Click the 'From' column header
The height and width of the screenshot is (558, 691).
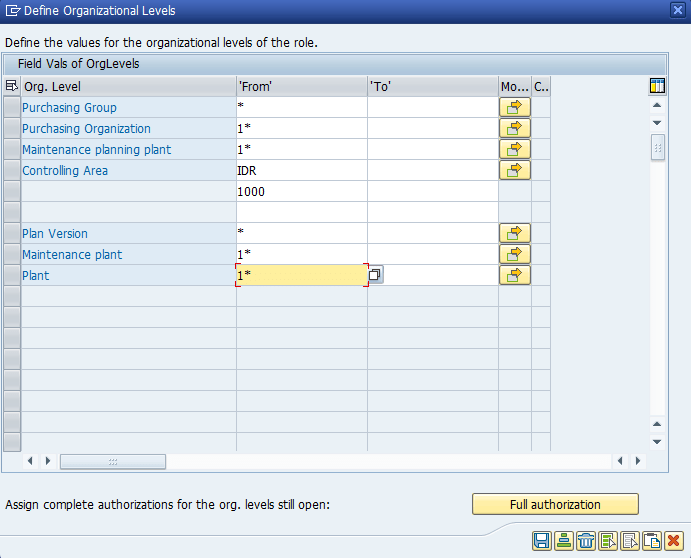coord(300,87)
